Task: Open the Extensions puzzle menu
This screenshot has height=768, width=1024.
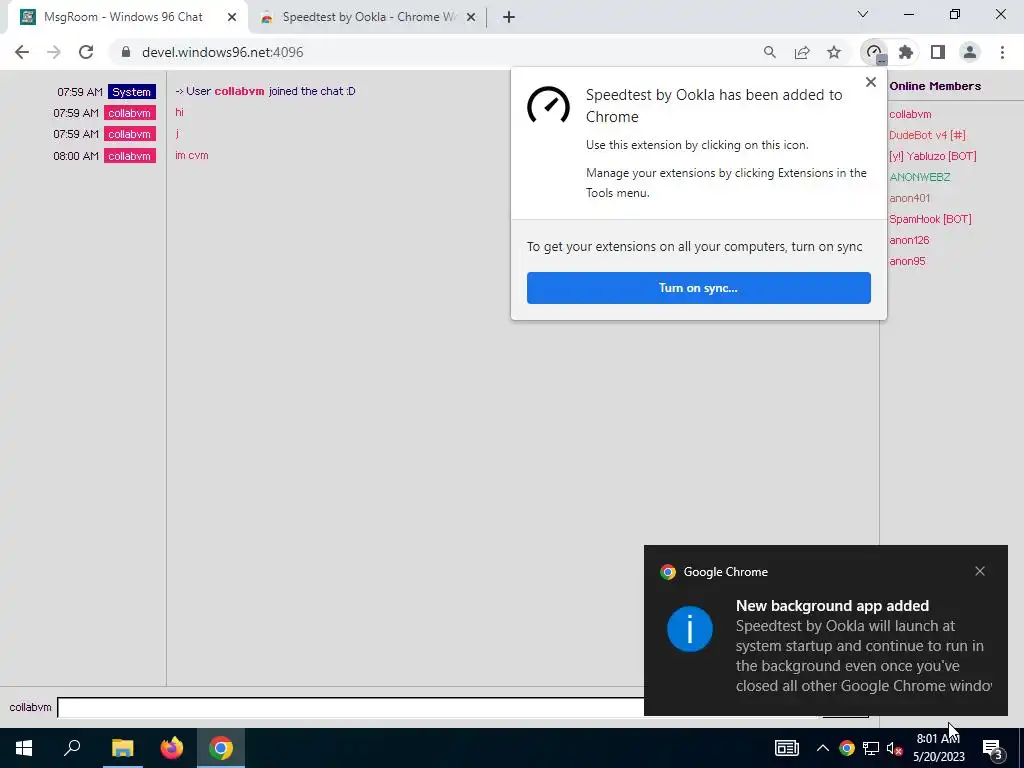Action: pyautogui.click(x=906, y=52)
